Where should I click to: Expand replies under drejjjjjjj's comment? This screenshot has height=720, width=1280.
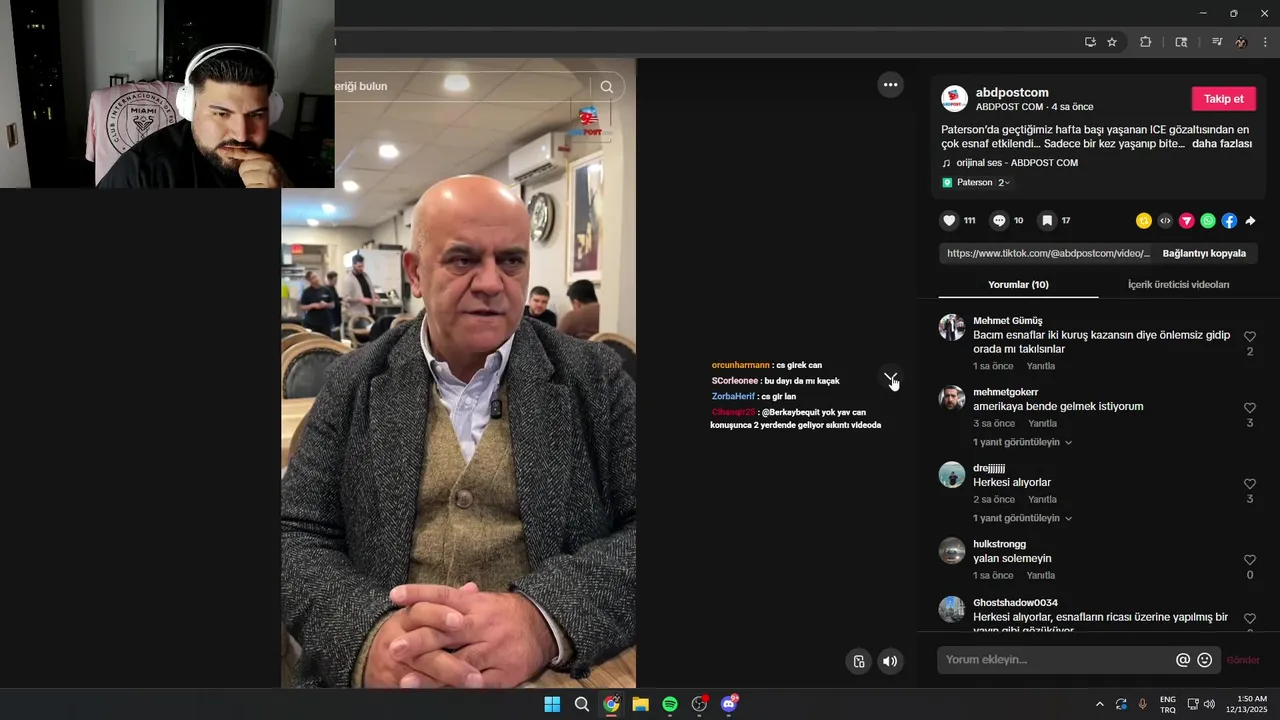point(1022,518)
